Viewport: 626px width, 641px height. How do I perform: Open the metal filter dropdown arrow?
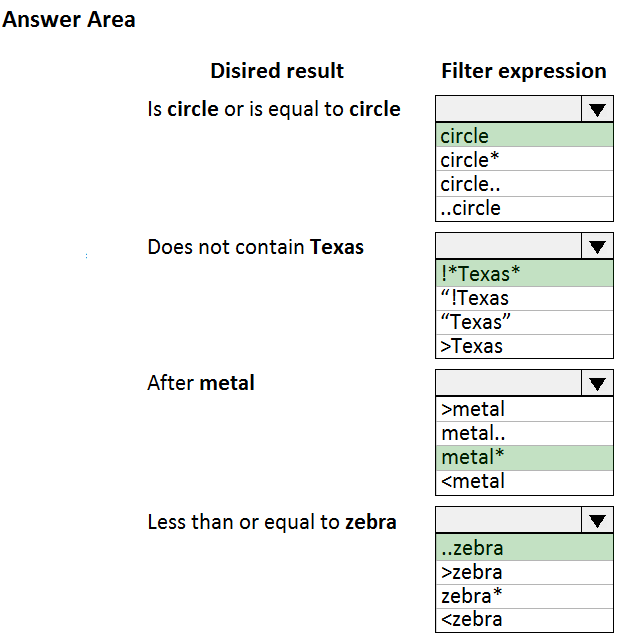point(597,383)
